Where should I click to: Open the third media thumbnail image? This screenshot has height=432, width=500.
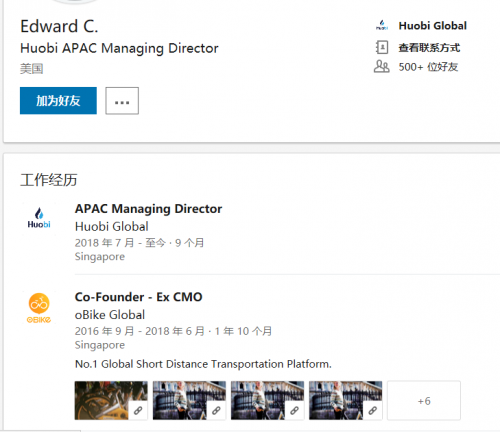[x=267, y=400]
